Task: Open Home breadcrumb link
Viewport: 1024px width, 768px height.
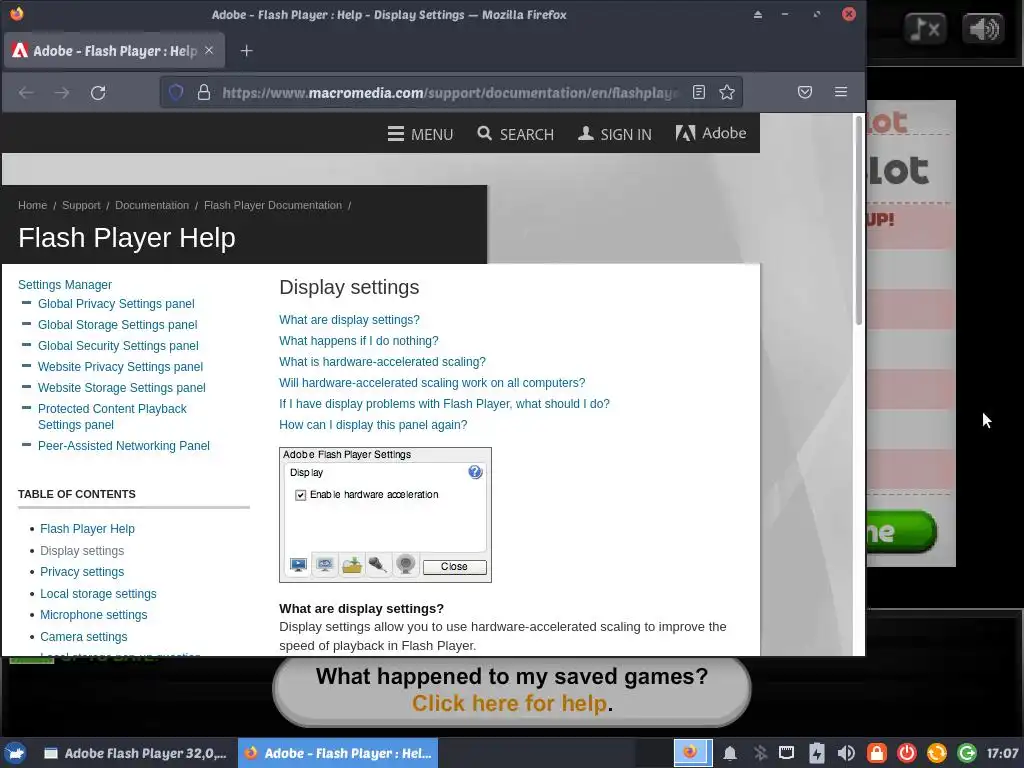Action: point(33,205)
